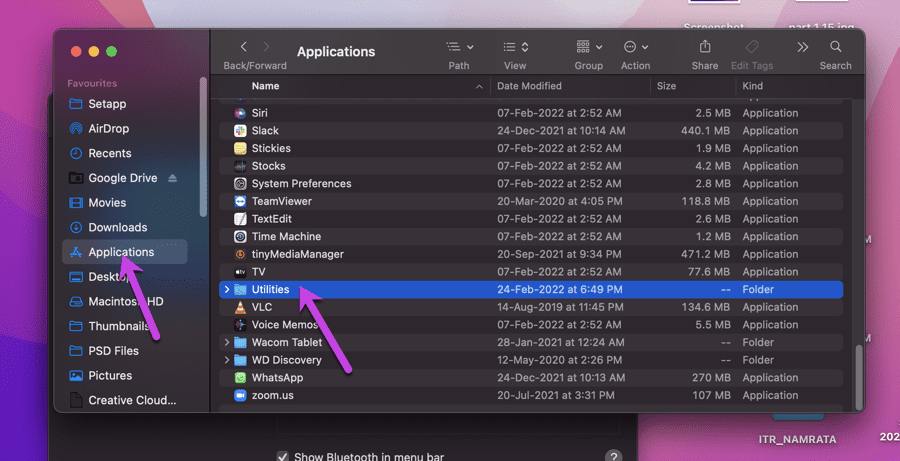Expand the Wacom Tablet folder arrow

[227, 343]
